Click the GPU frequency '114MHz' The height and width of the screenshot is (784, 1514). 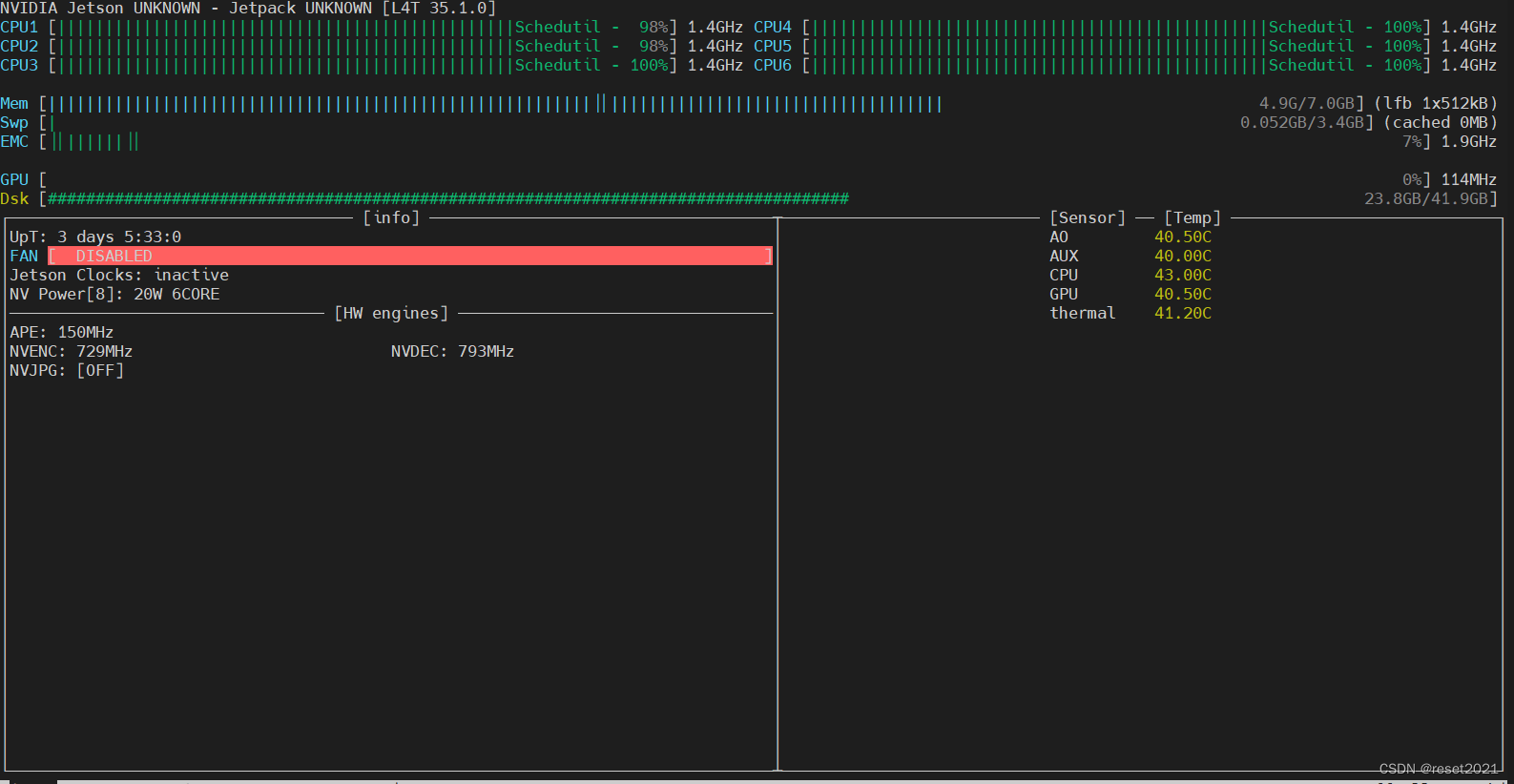click(1469, 179)
